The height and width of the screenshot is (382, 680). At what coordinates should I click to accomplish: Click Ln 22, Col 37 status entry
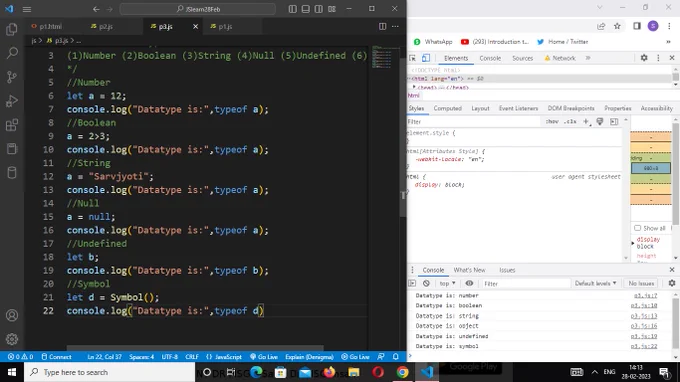[x=104, y=357]
